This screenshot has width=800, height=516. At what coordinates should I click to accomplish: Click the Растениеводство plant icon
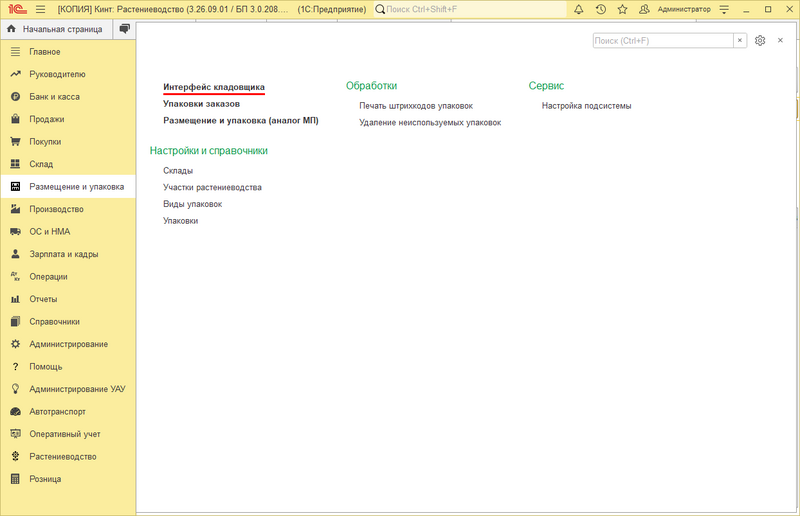[x=15, y=456]
